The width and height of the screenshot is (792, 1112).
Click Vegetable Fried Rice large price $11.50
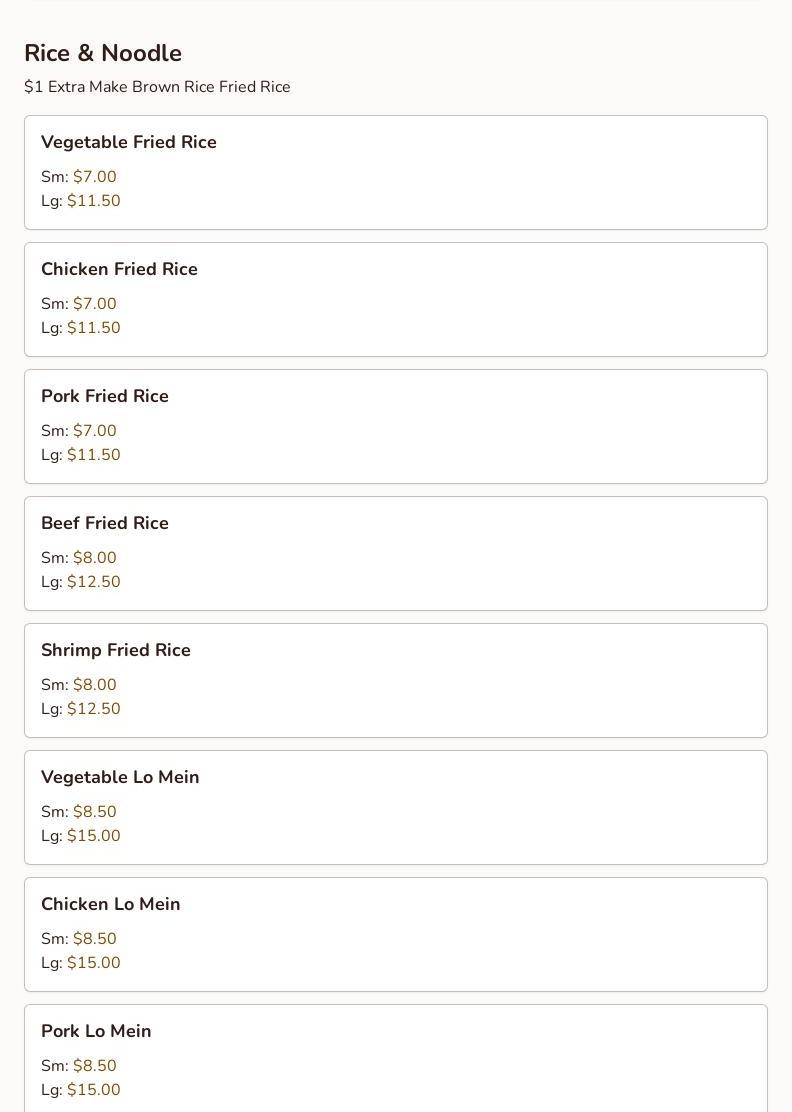point(93,201)
